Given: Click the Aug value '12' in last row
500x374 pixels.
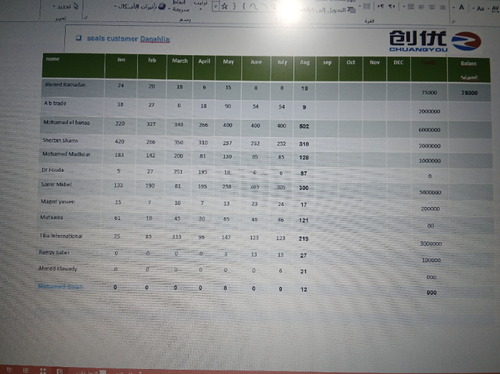Looking at the screenshot, I should tap(304, 289).
